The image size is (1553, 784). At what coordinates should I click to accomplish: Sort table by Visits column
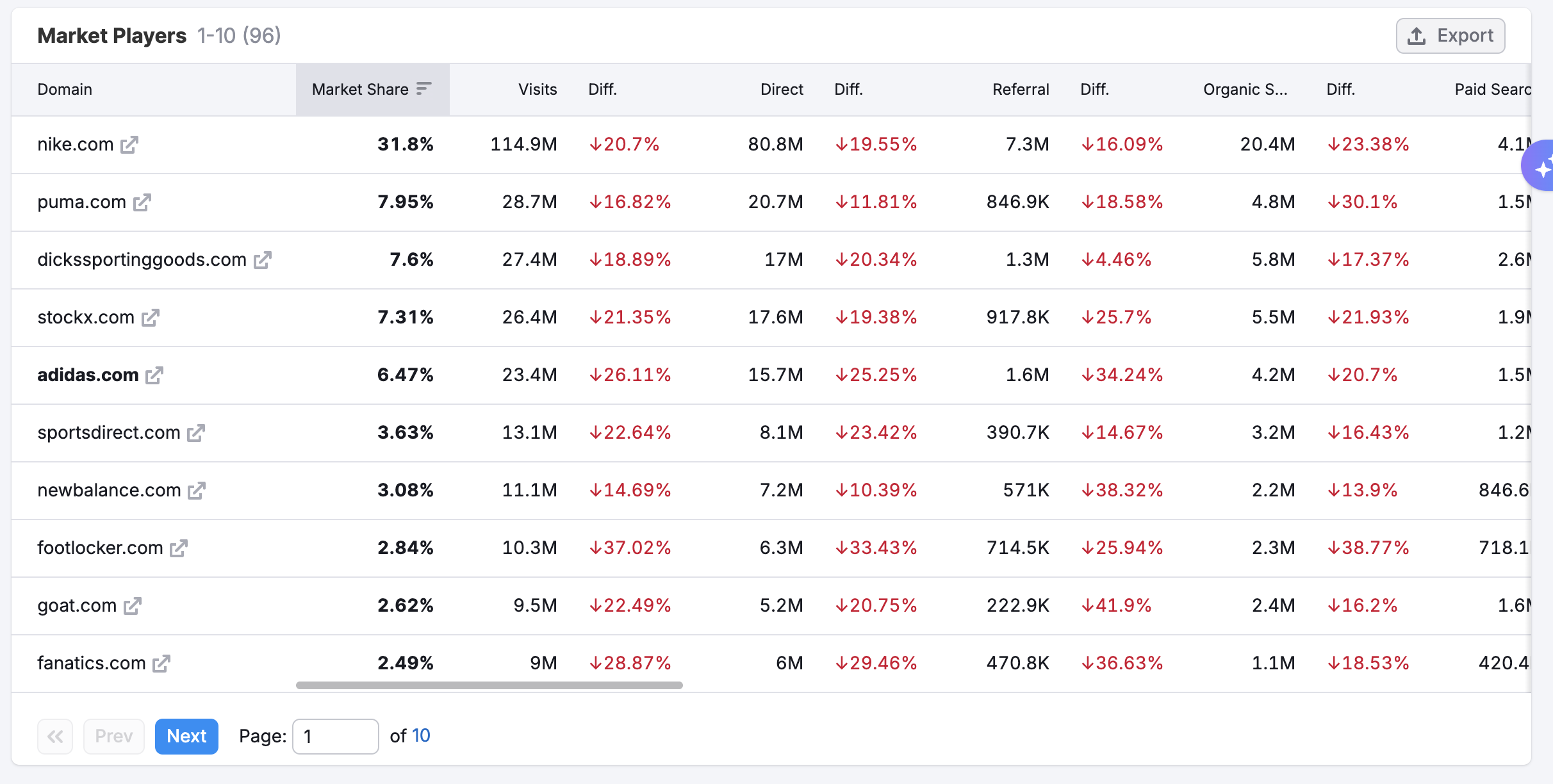coord(537,90)
